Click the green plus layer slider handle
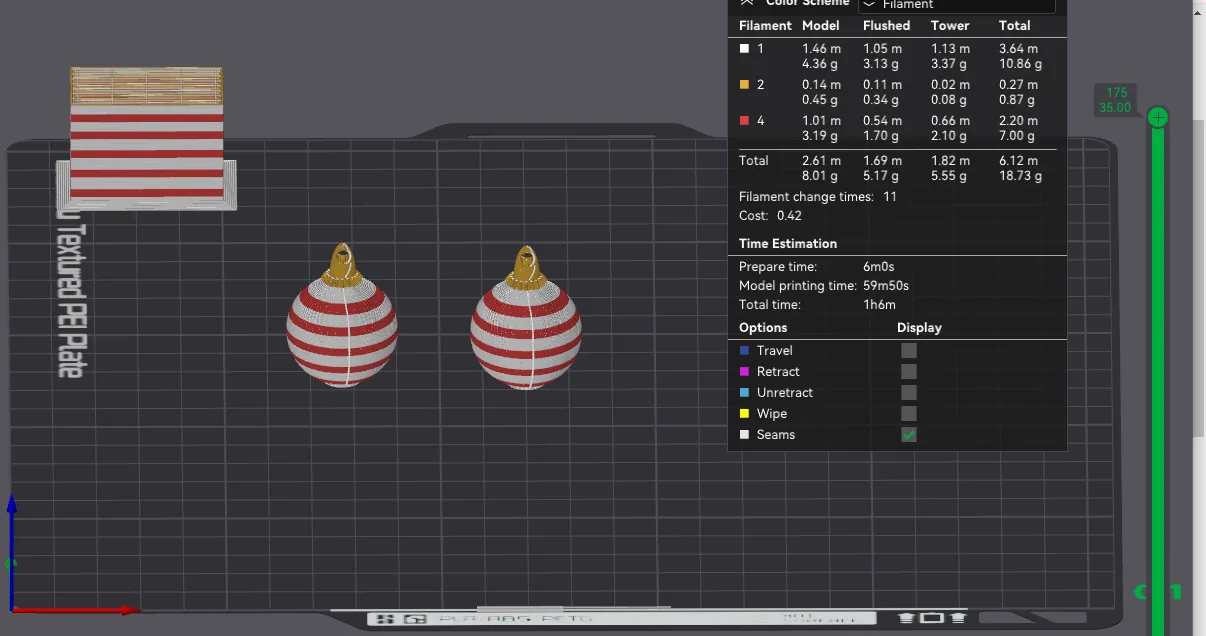 point(1158,118)
